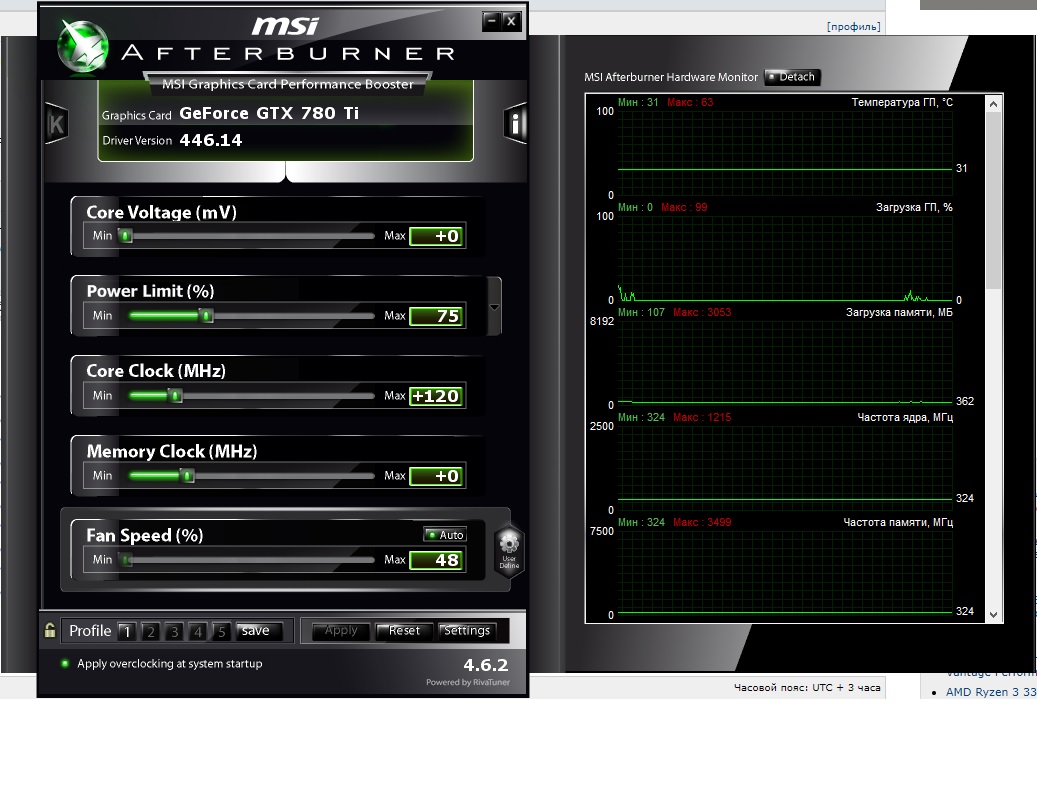Select Profile slot 2
The height and width of the screenshot is (792, 1037).
pos(151,631)
